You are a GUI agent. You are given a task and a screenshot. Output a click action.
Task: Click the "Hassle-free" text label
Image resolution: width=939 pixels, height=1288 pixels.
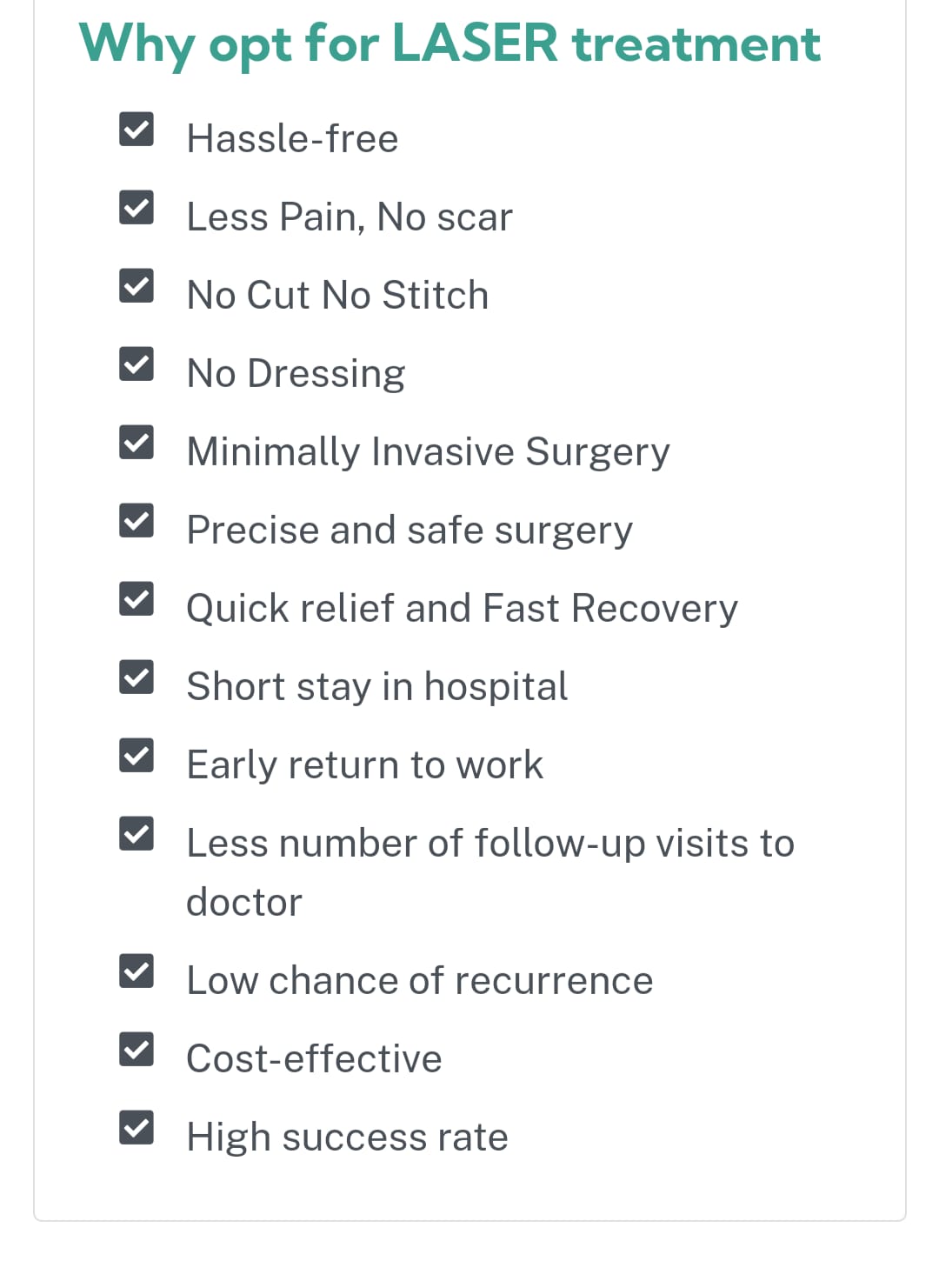point(292,139)
